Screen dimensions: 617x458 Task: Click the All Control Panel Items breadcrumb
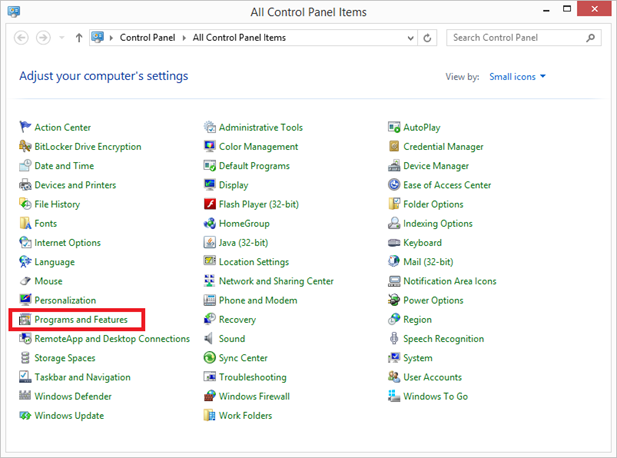(x=239, y=38)
